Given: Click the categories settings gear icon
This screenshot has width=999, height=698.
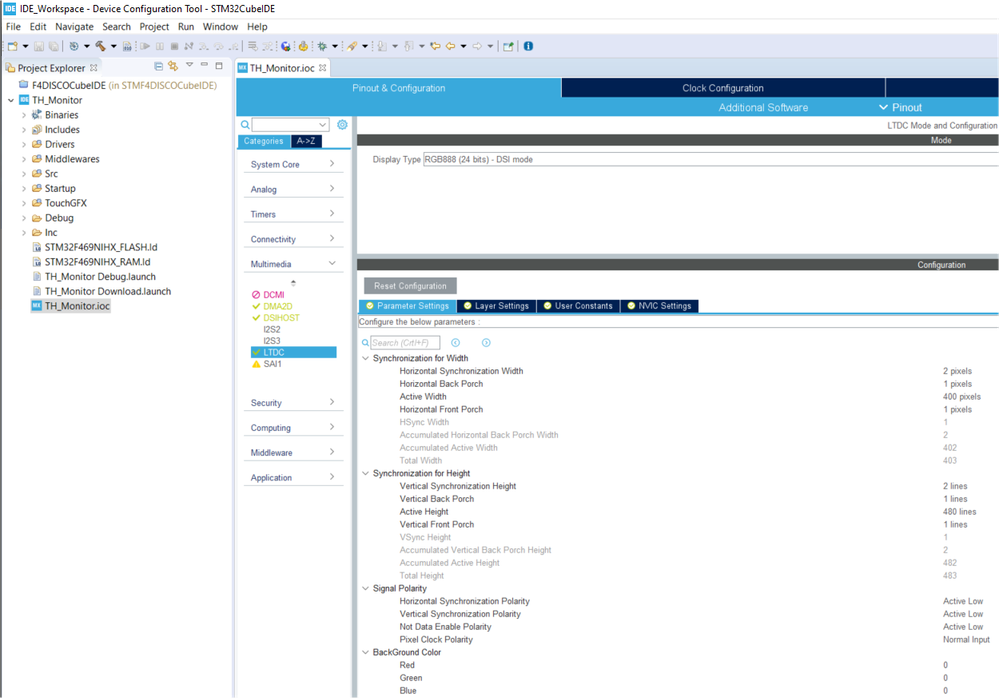Looking at the screenshot, I should 342,125.
